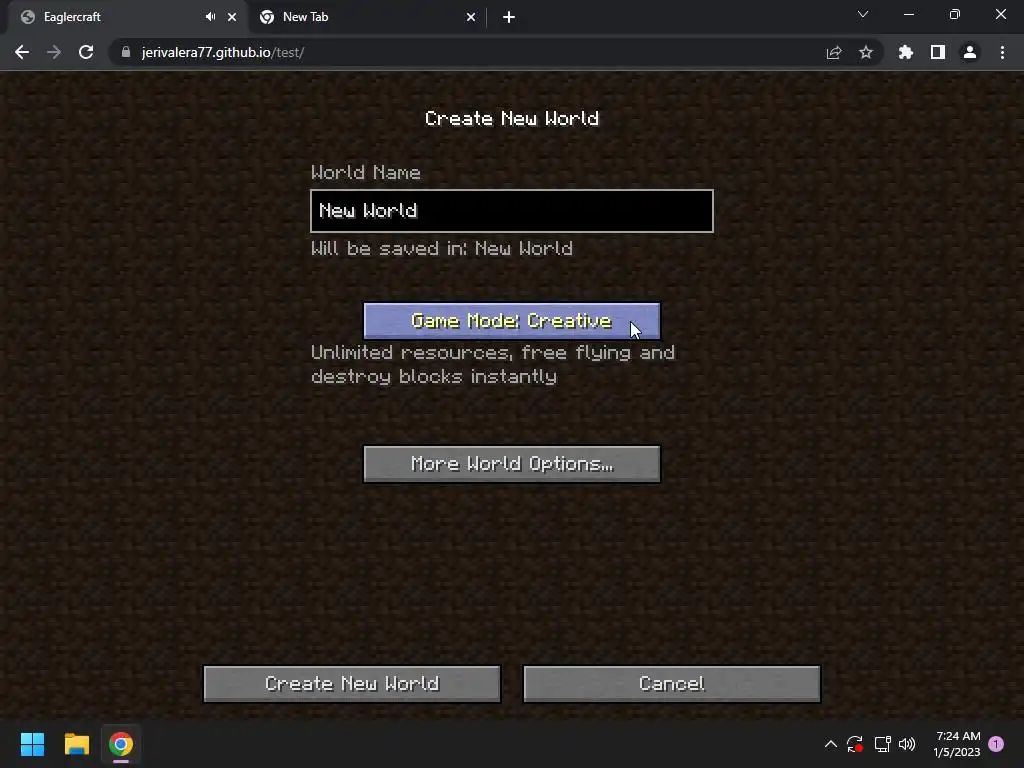The image size is (1024, 768).
Task: Open the volume tray icon
Action: (907, 744)
